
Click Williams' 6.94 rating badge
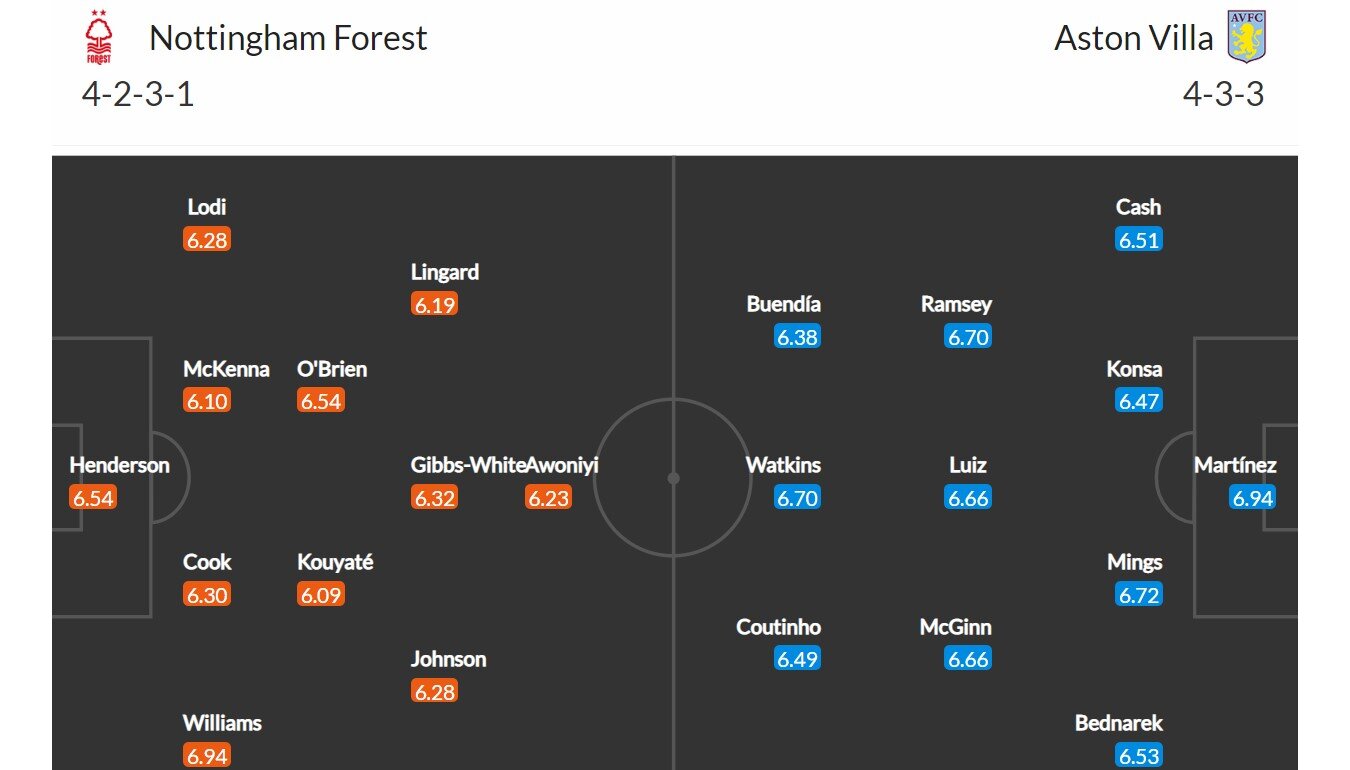coord(207,756)
